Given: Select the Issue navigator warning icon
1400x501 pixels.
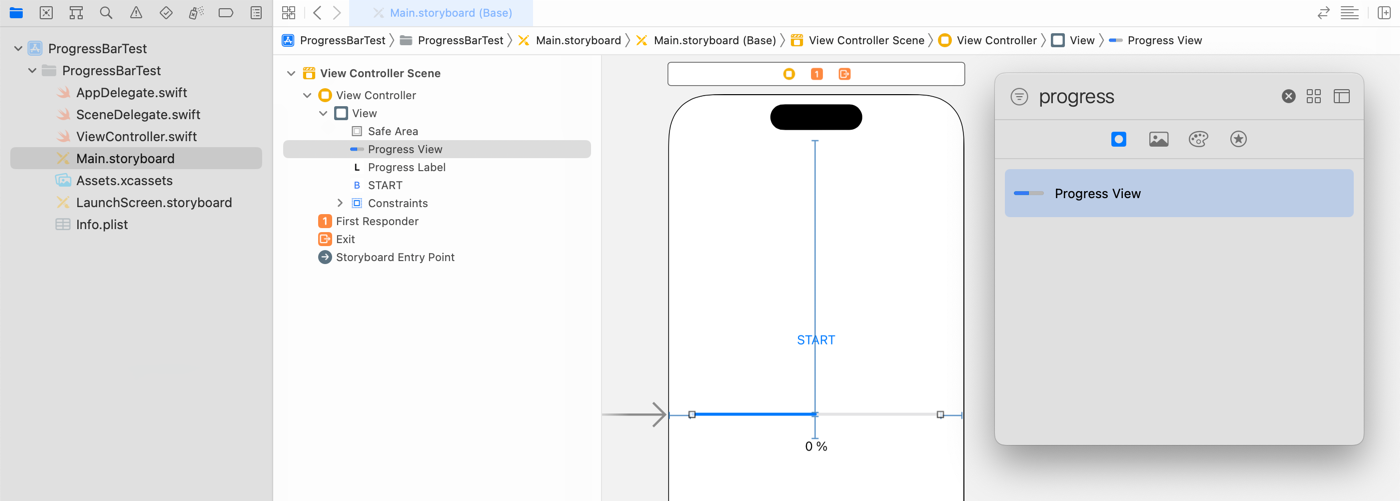Looking at the screenshot, I should (x=136, y=13).
